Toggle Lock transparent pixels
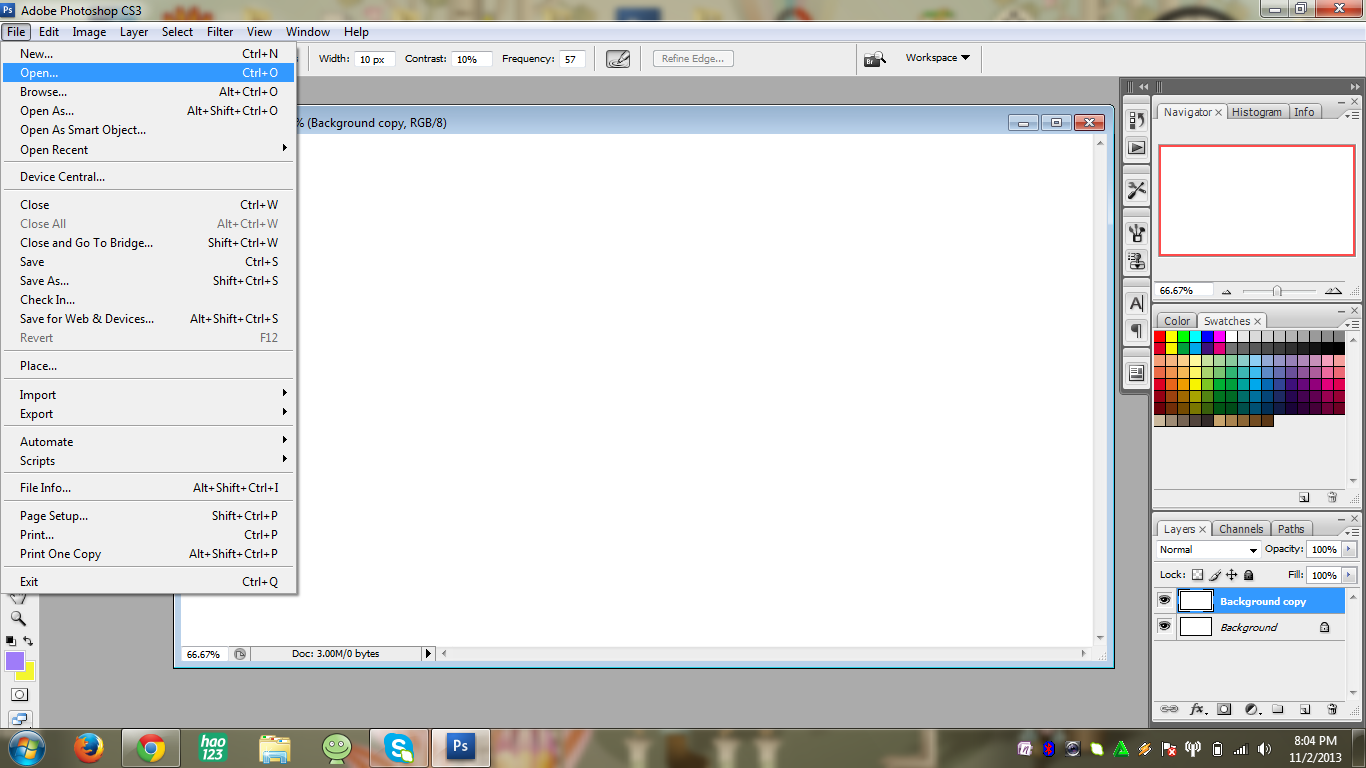1366x768 pixels. click(1198, 575)
